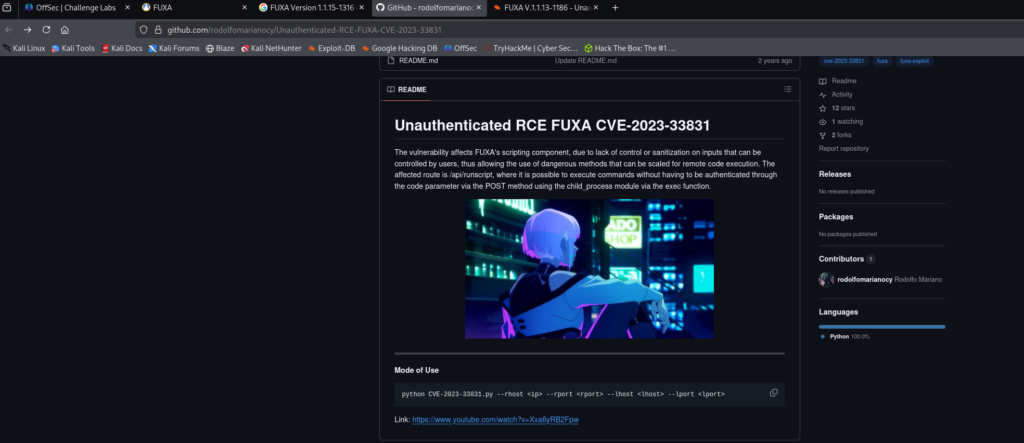Open a new browser tab with plus icon
Image resolution: width=1024 pixels, height=443 pixels.
pyautogui.click(x=614, y=8)
